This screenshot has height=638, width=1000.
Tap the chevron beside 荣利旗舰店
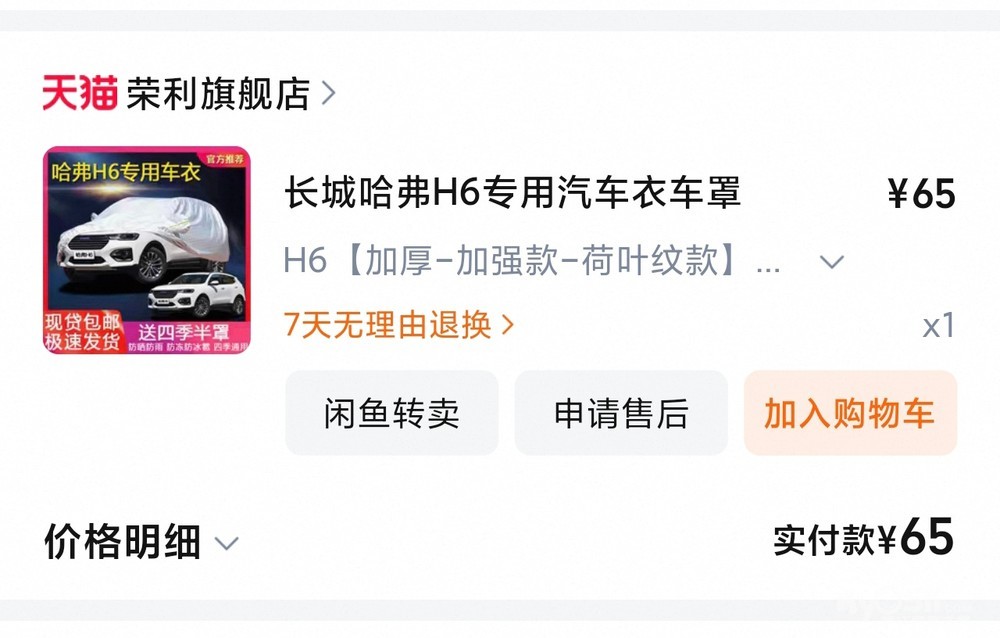(x=328, y=94)
